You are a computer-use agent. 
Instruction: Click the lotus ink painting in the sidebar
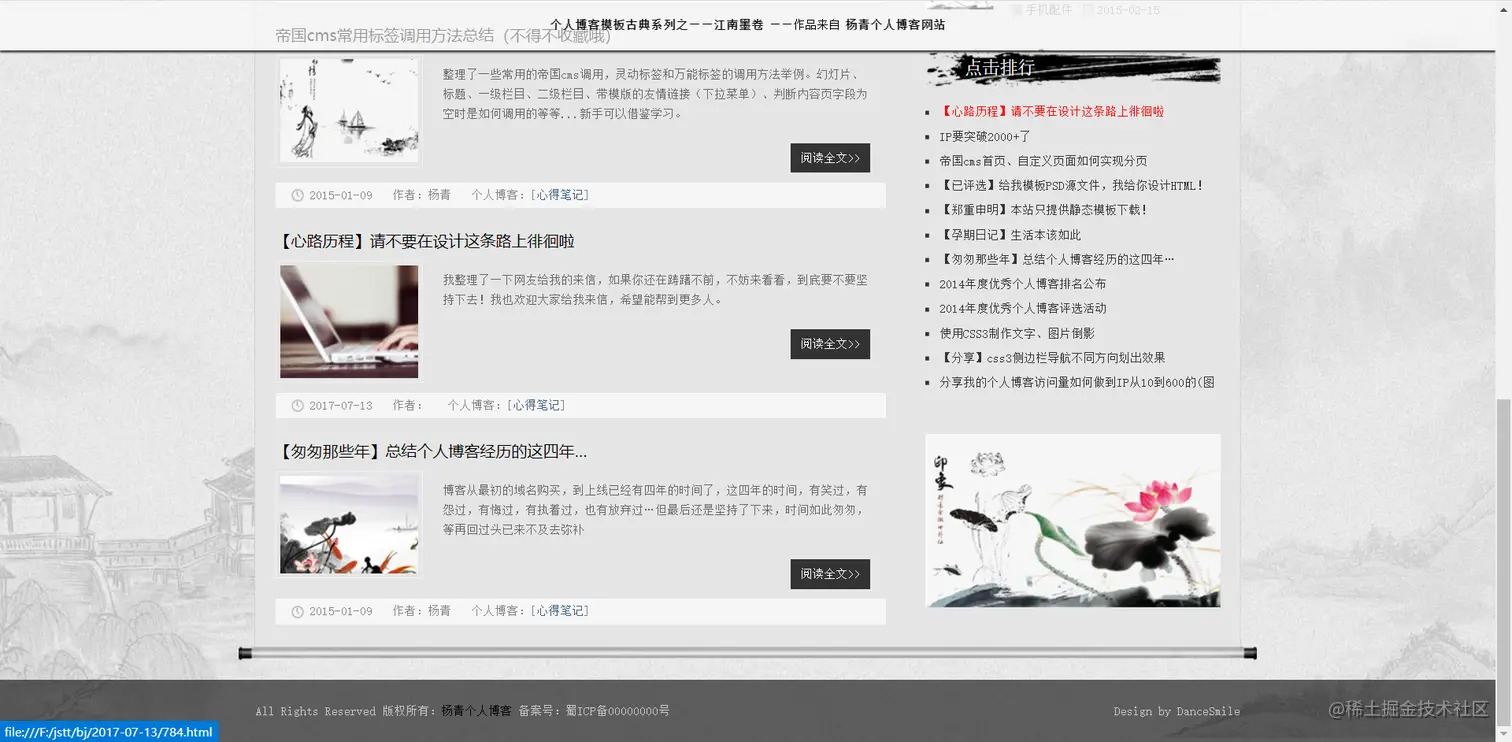(1071, 520)
